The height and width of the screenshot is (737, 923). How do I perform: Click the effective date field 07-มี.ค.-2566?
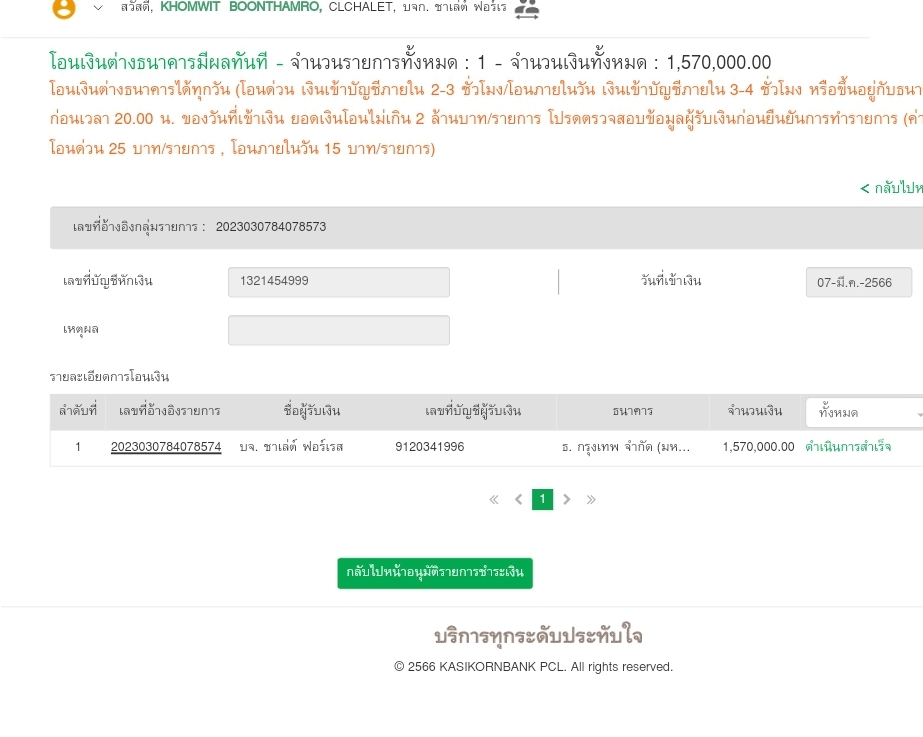point(858,282)
